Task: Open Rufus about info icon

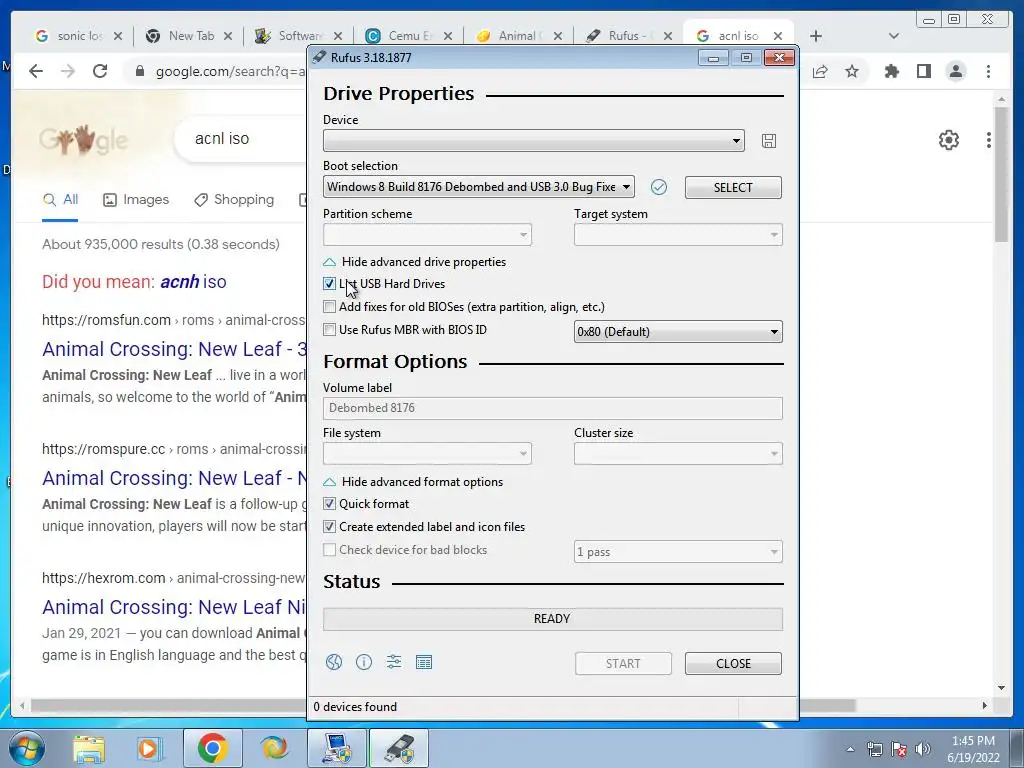Action: point(364,662)
